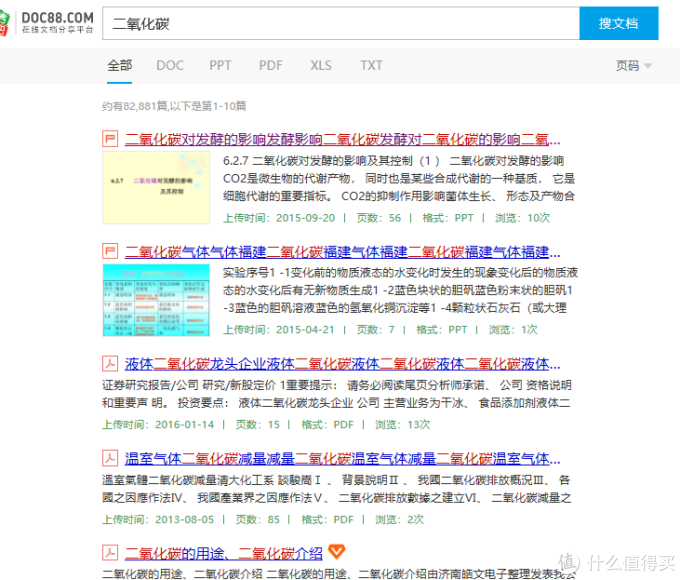Click PPT icon beside first search result

110,139
